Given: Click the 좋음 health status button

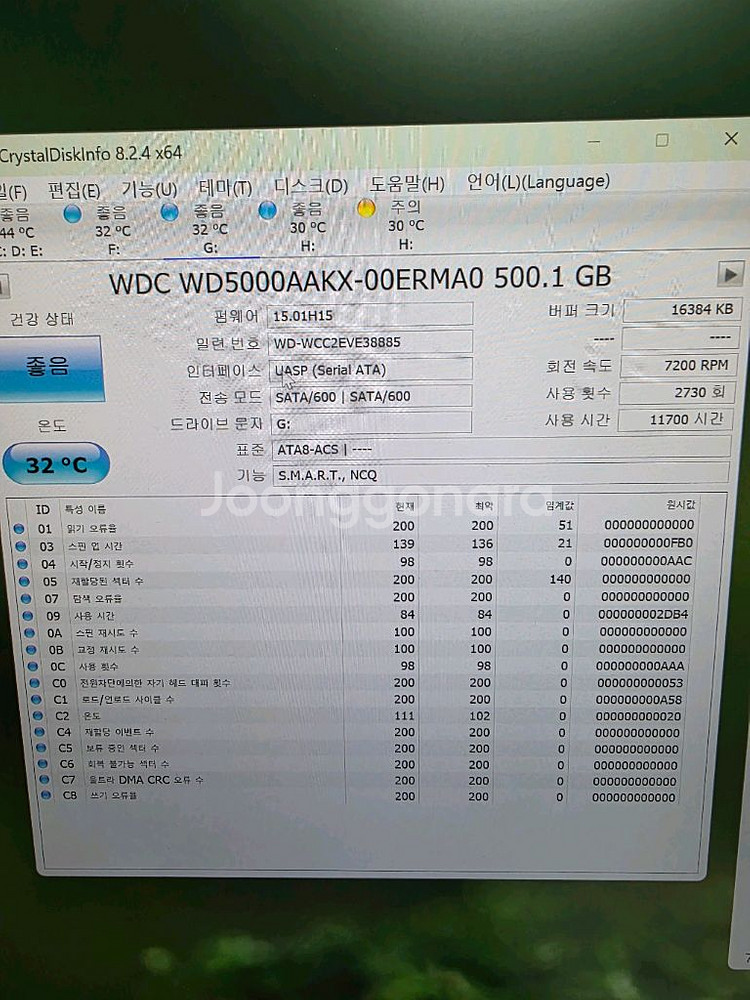Looking at the screenshot, I should 50,369.
